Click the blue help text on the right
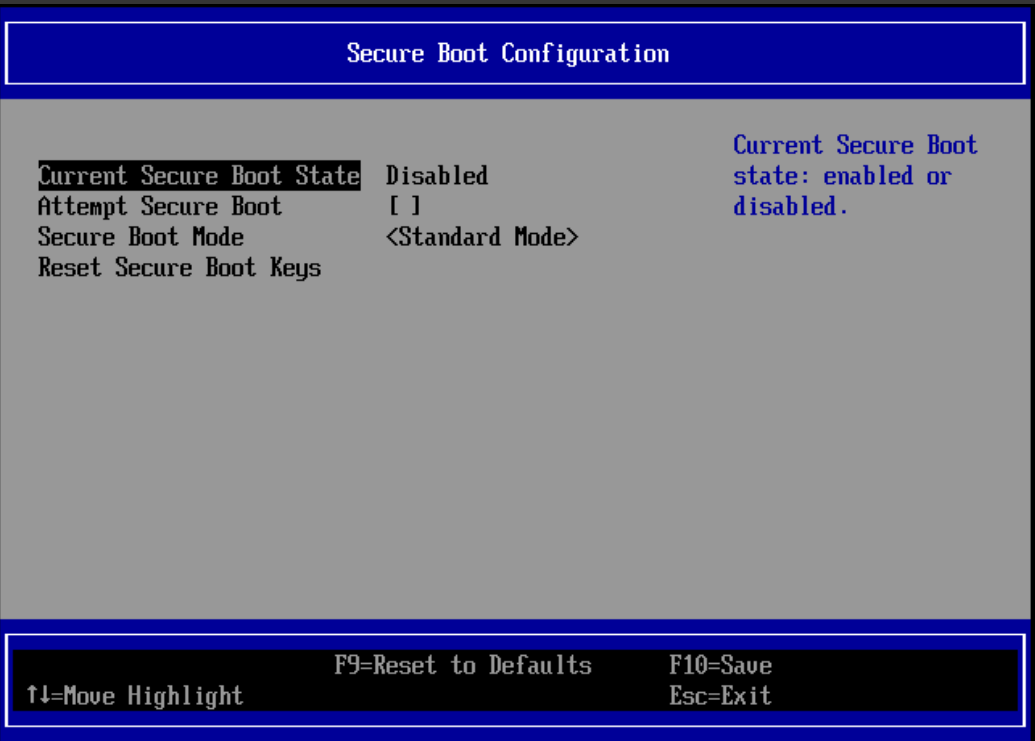 (x=855, y=176)
